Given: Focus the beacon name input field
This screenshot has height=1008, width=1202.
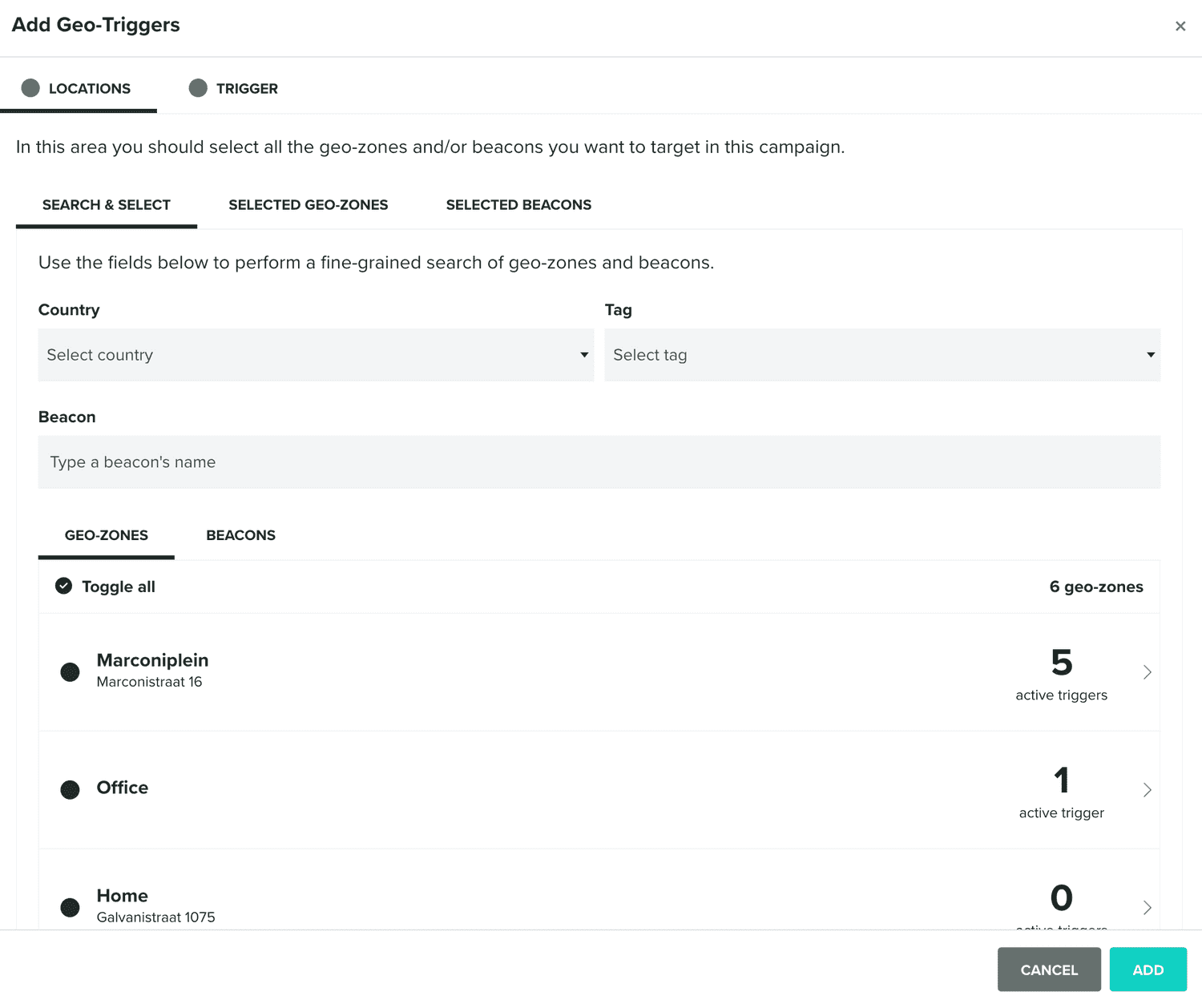Looking at the screenshot, I should tap(599, 462).
